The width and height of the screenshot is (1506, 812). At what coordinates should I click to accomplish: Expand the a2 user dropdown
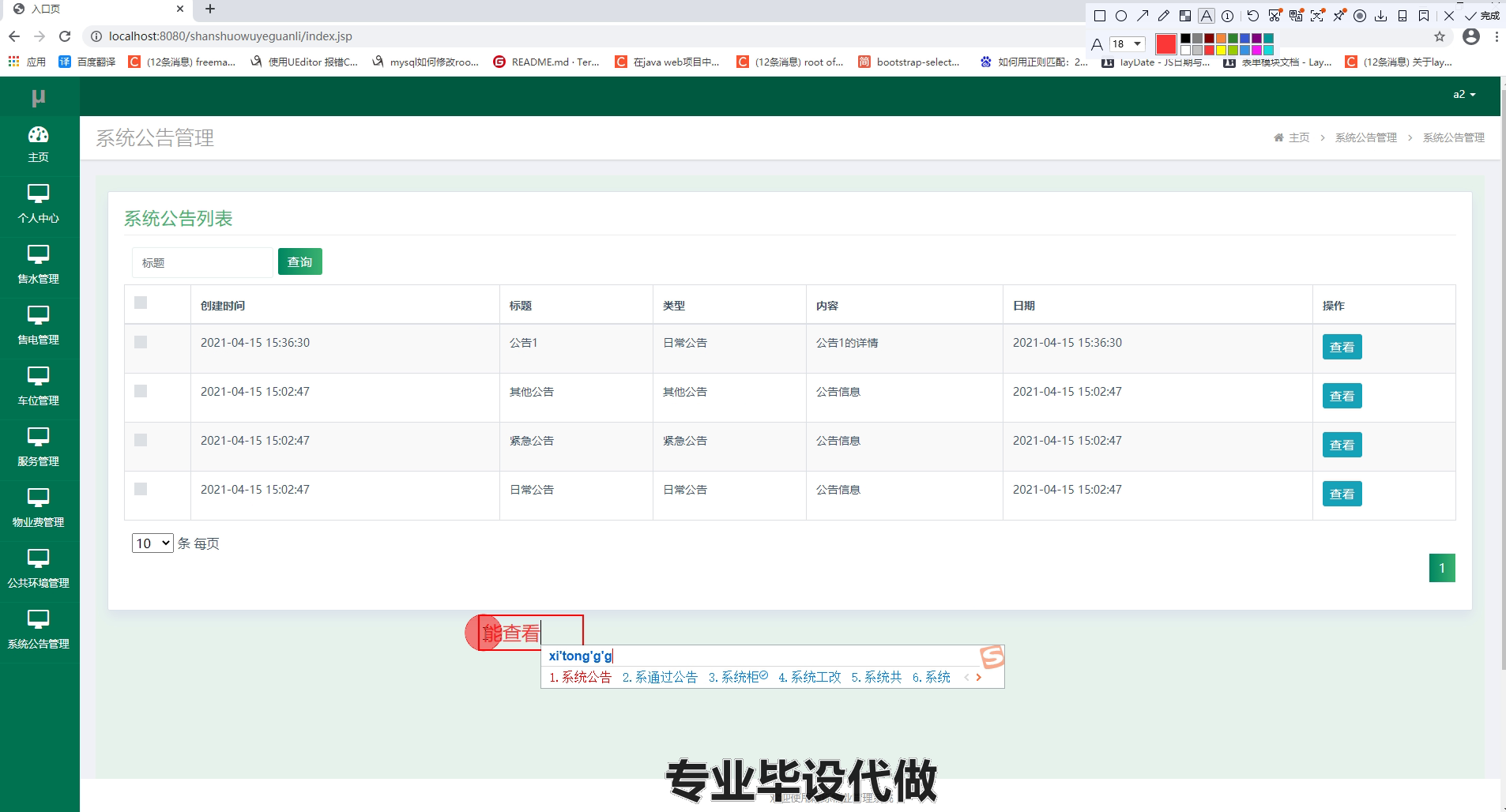[x=1464, y=95]
